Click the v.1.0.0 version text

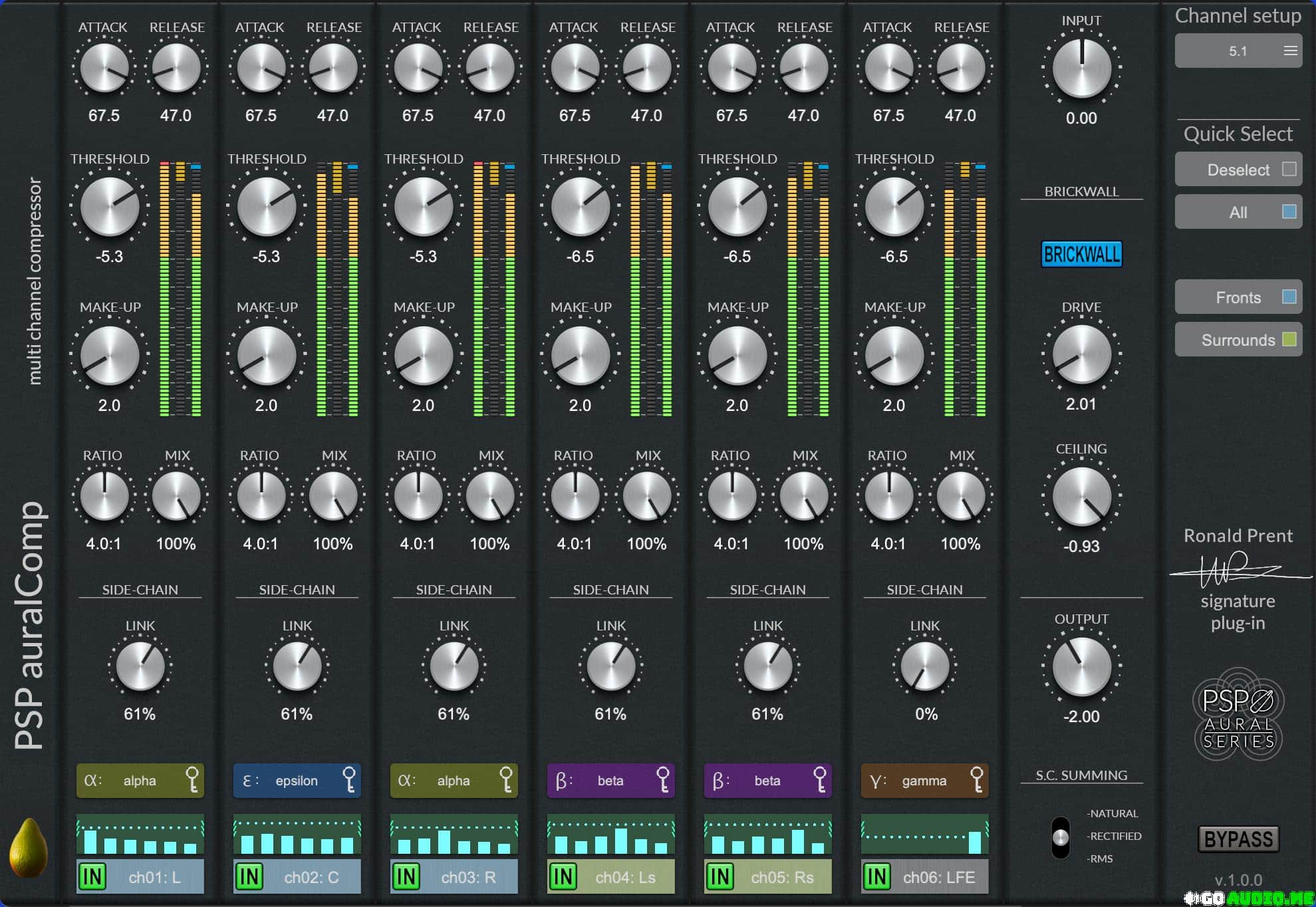point(1238,880)
